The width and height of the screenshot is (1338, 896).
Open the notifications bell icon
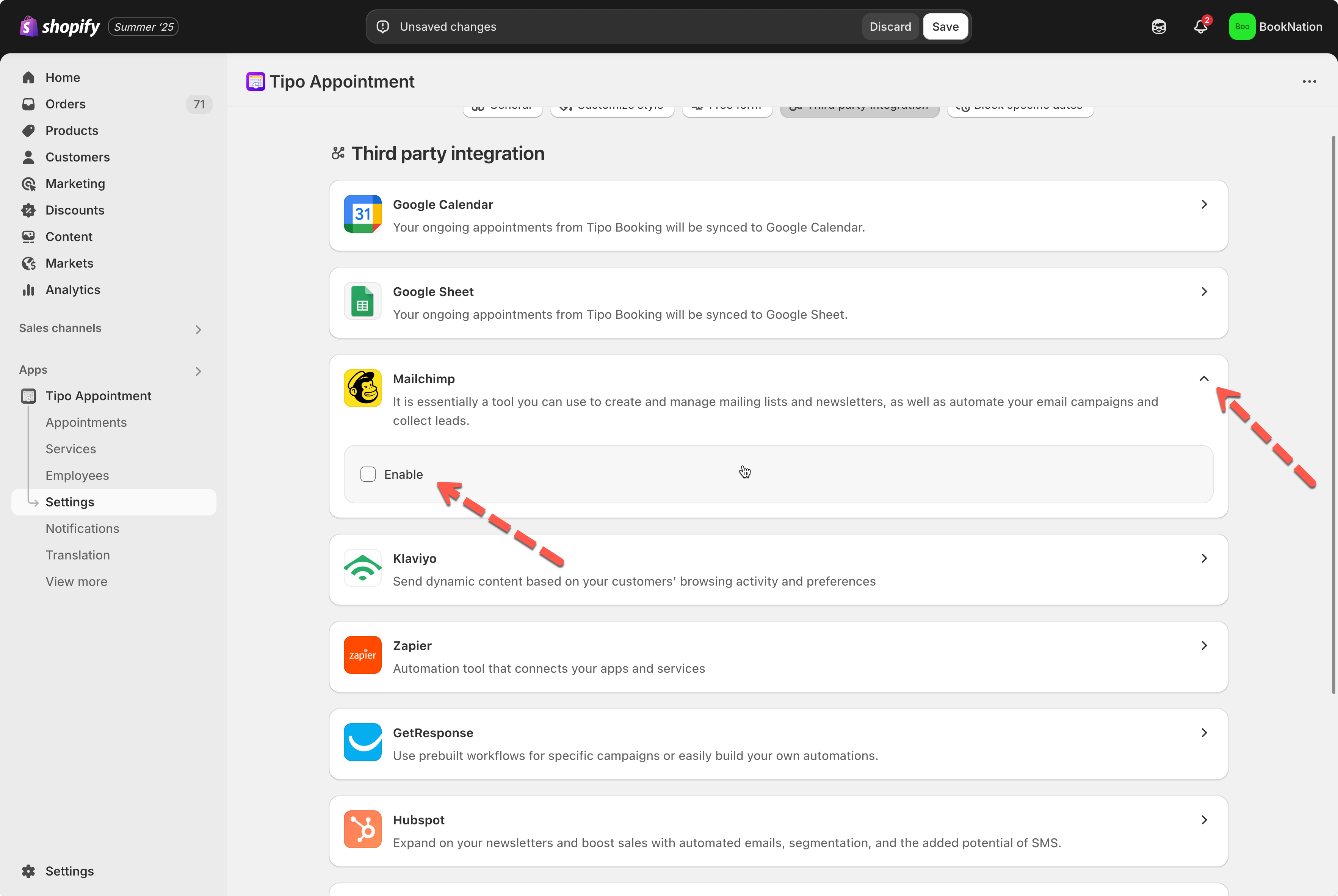point(1200,27)
